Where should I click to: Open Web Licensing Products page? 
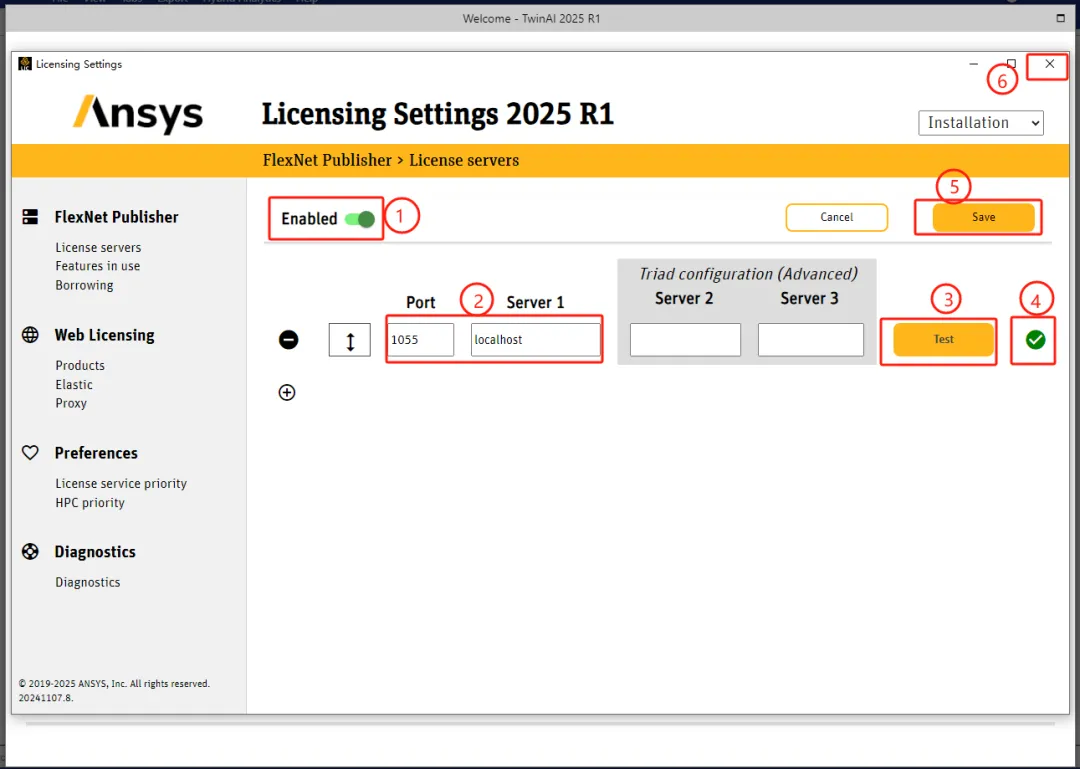[x=80, y=366]
